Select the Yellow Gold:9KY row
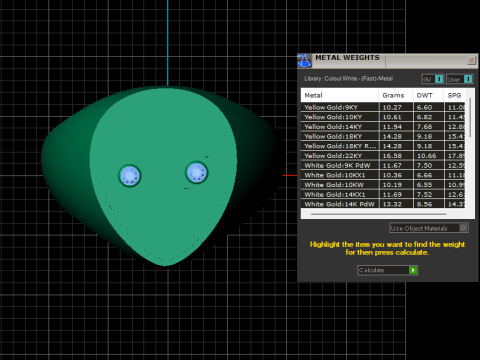 coord(383,107)
